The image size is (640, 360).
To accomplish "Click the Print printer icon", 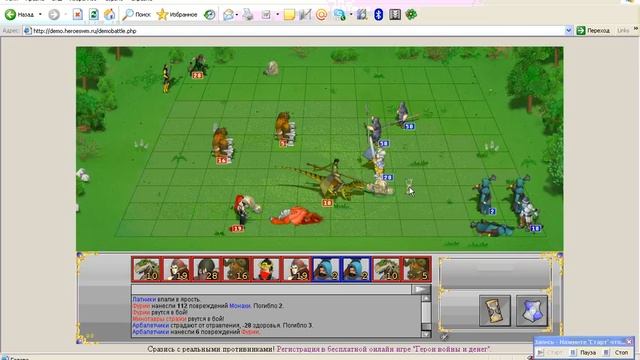I will 248,15.
